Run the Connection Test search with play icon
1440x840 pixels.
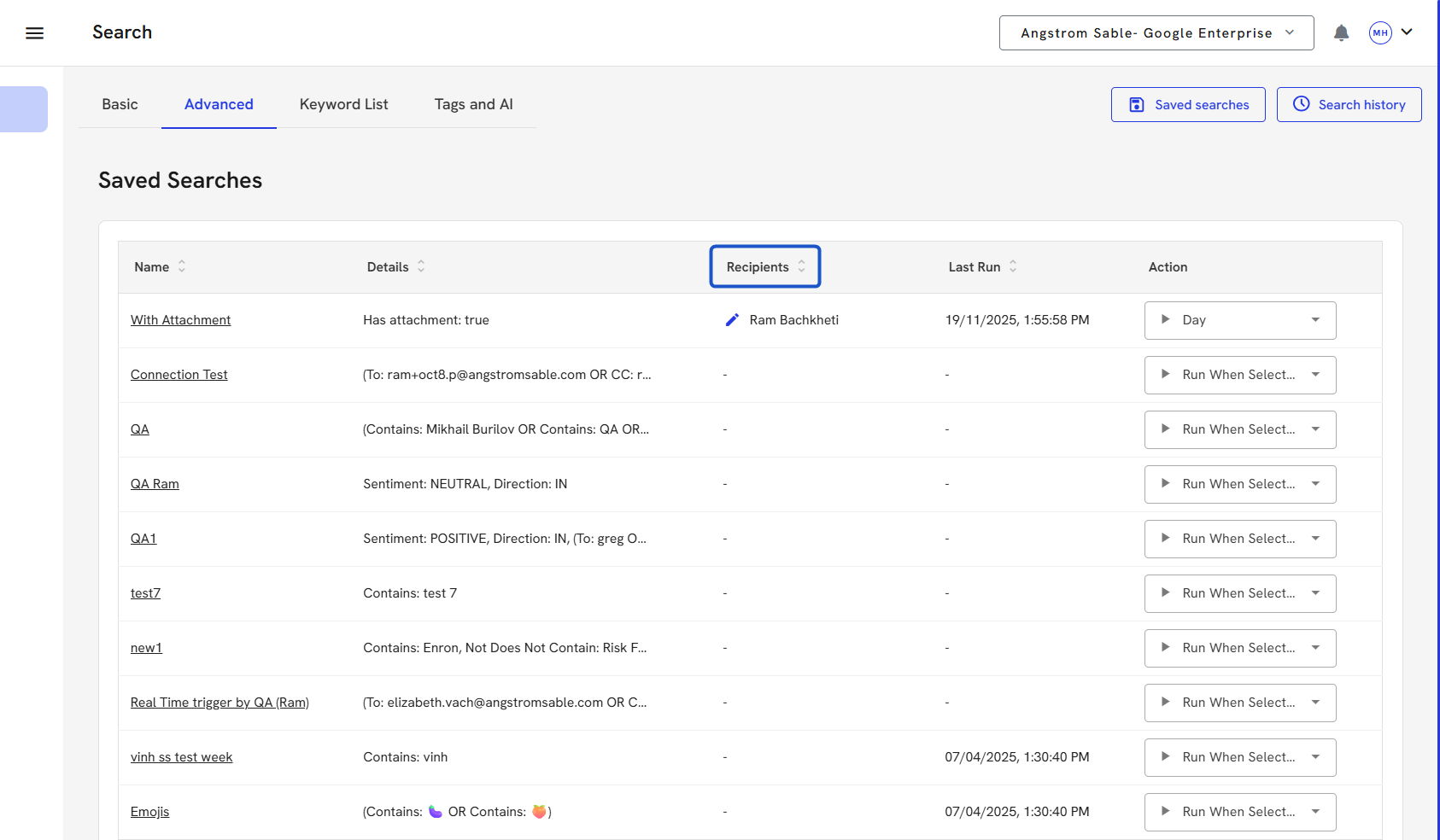click(x=1165, y=375)
